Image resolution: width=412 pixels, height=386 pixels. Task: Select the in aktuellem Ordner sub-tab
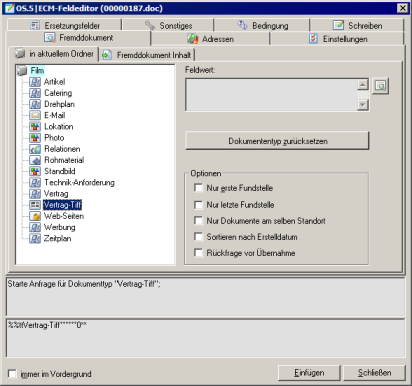coord(54,54)
